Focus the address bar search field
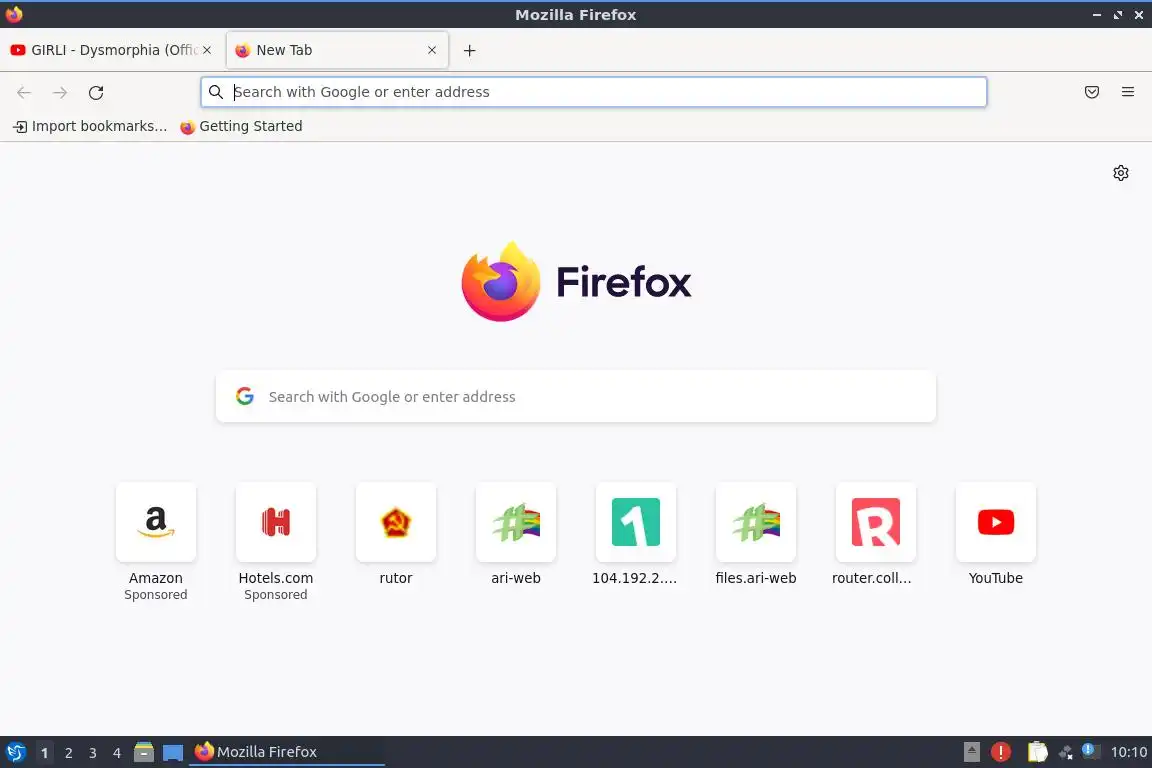The height and width of the screenshot is (768, 1152). [594, 92]
